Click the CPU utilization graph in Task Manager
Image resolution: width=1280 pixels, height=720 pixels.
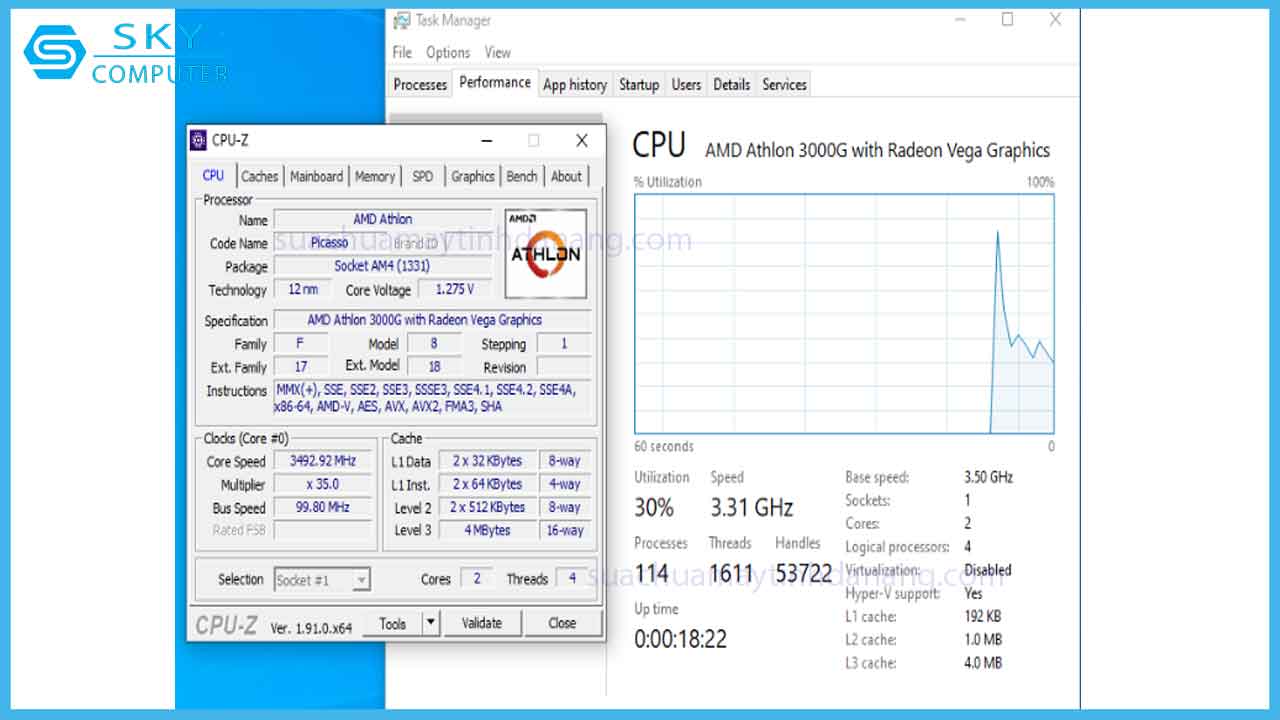click(x=844, y=313)
